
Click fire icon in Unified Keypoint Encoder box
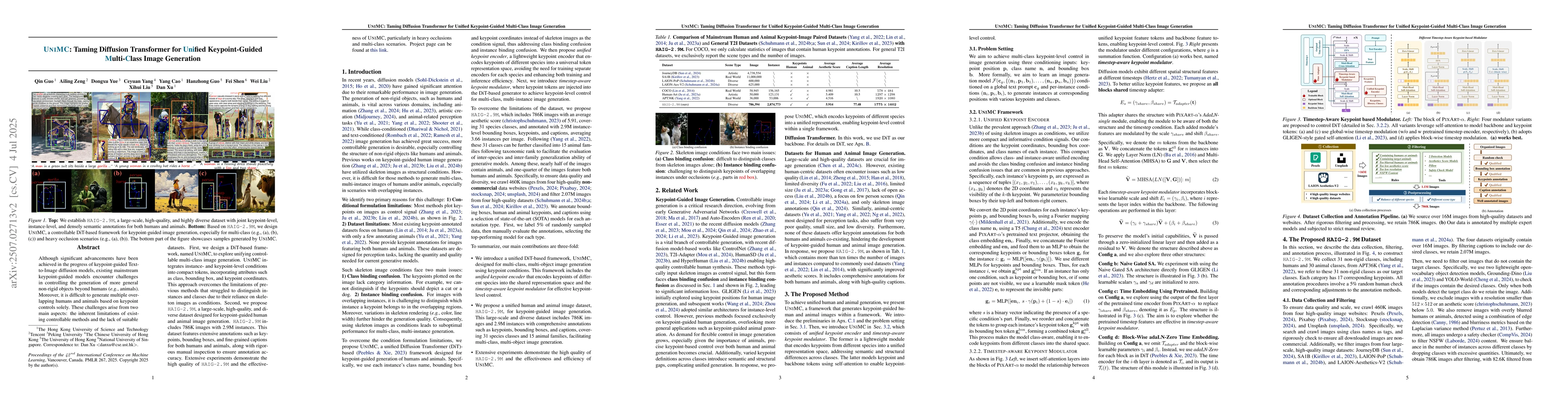pyautogui.click(x=1366, y=93)
